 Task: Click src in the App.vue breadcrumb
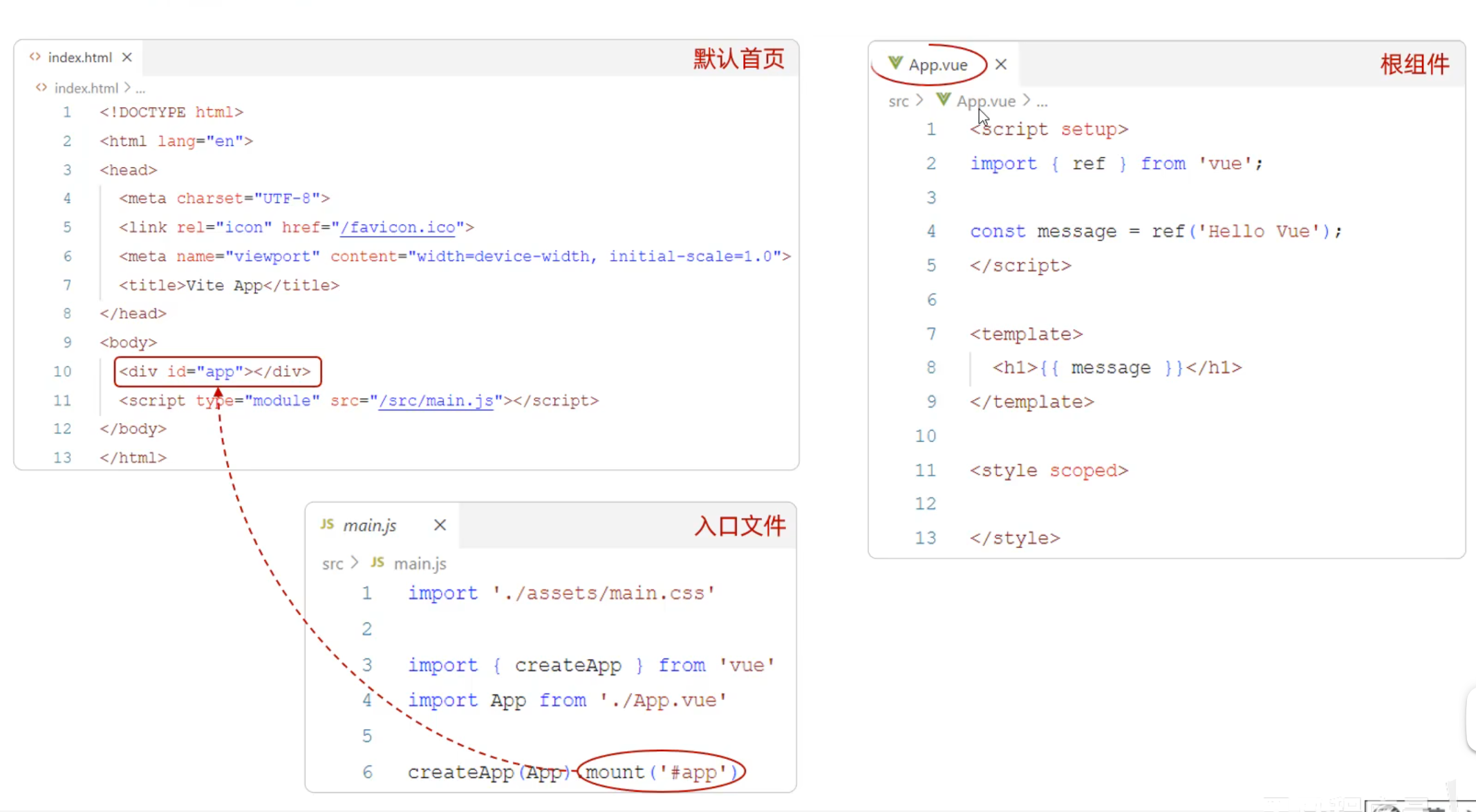[898, 102]
